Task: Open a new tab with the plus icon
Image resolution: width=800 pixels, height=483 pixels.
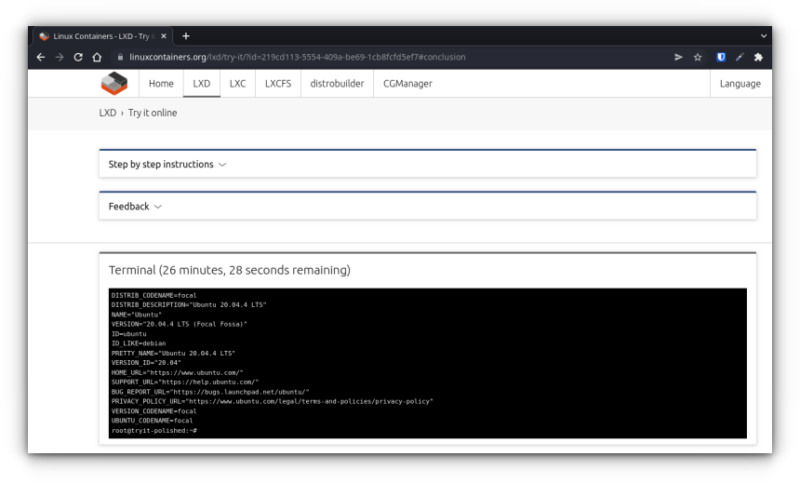Action: [x=186, y=36]
